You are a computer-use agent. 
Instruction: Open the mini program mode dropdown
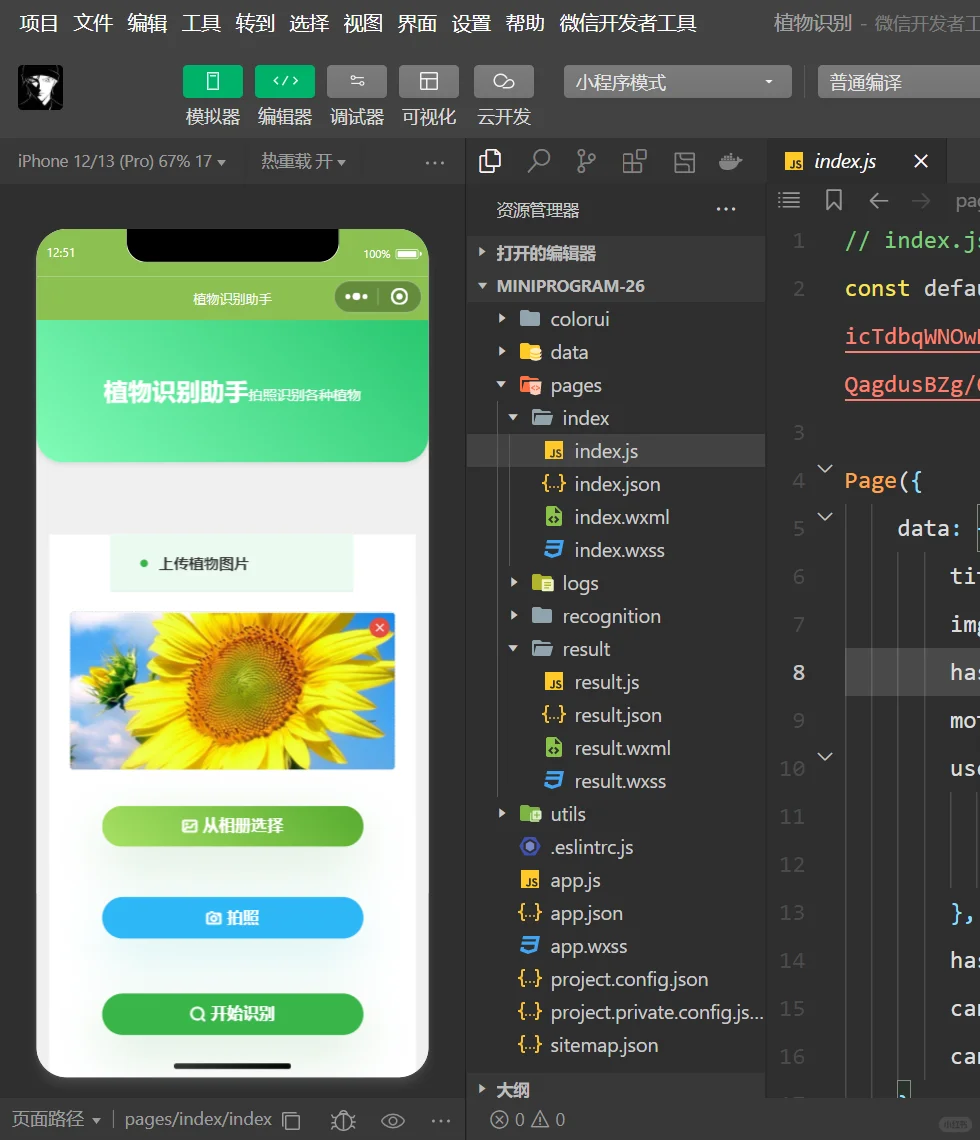tap(678, 81)
